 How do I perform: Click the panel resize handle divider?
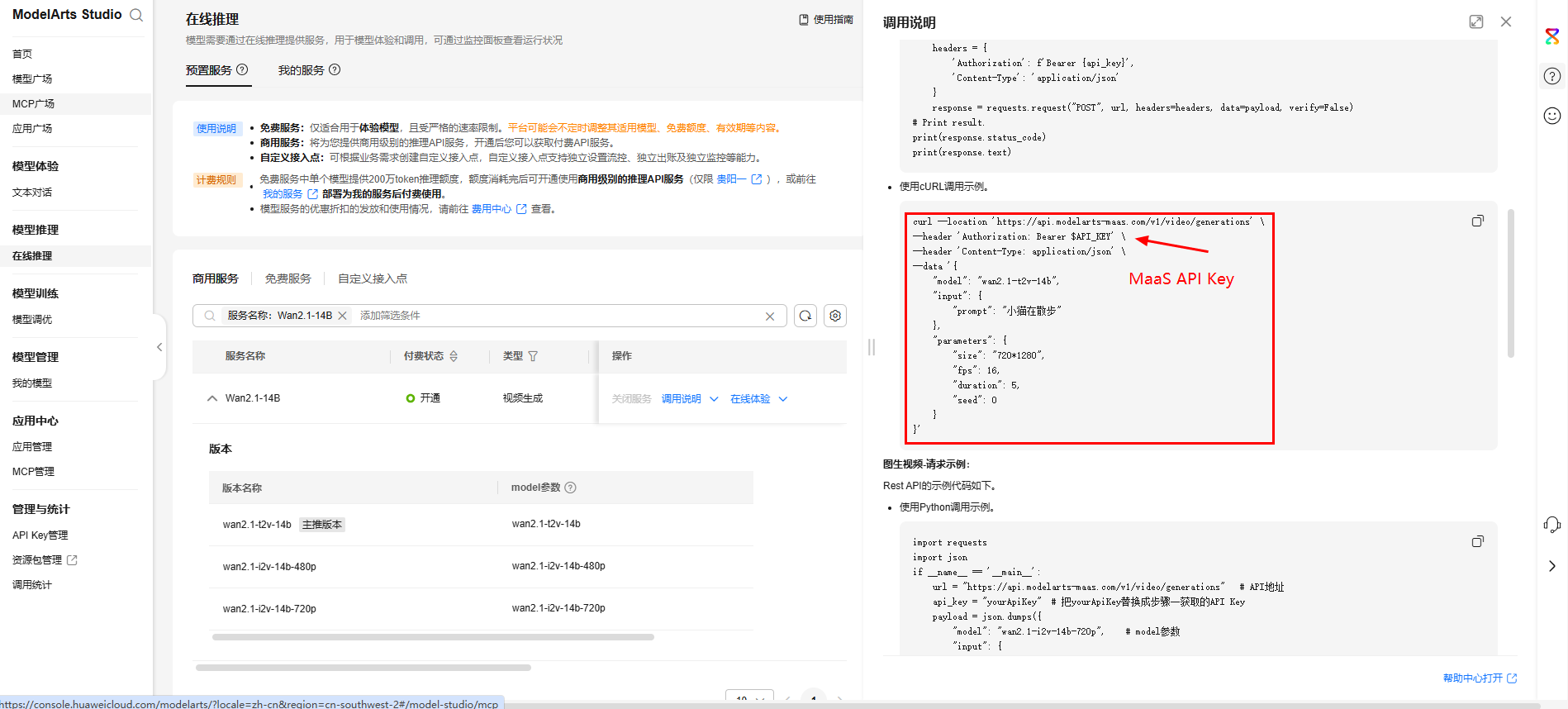(x=871, y=347)
